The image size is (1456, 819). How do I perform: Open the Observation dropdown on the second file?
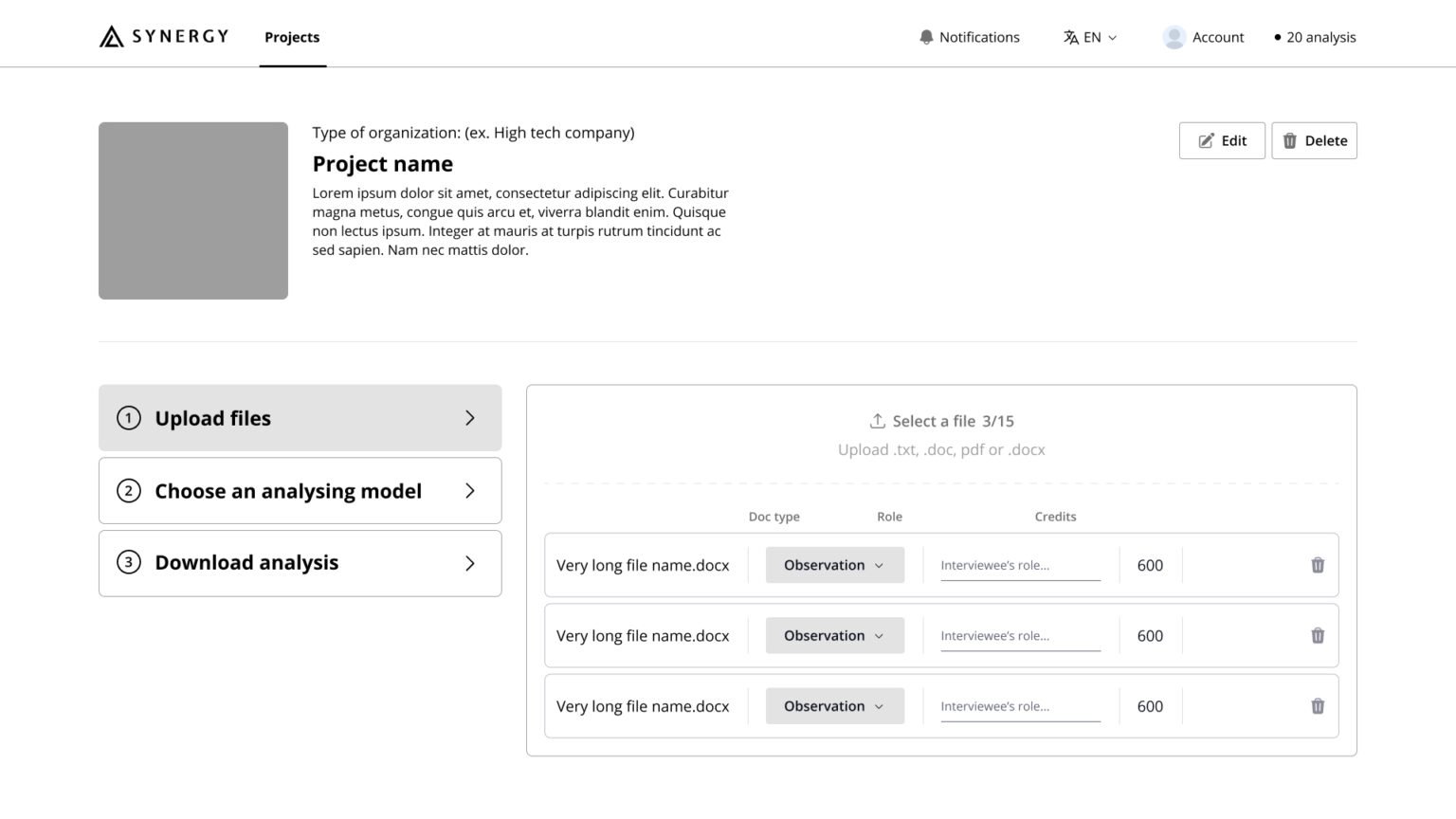(833, 635)
